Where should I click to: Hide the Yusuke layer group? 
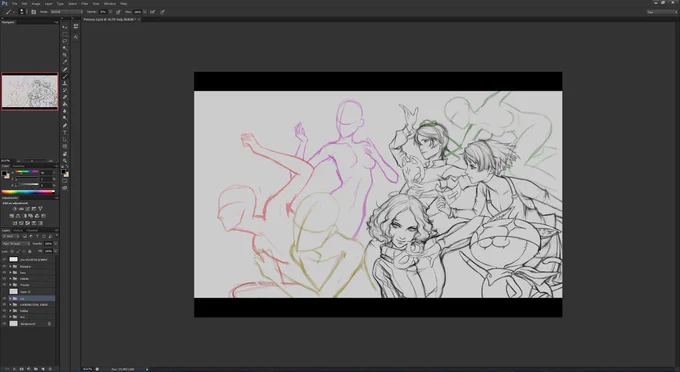pos(4,285)
